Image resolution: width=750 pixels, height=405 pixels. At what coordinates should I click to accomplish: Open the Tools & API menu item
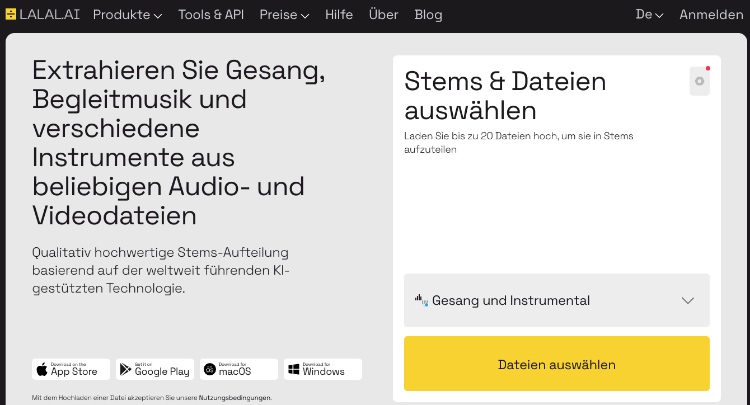point(211,15)
